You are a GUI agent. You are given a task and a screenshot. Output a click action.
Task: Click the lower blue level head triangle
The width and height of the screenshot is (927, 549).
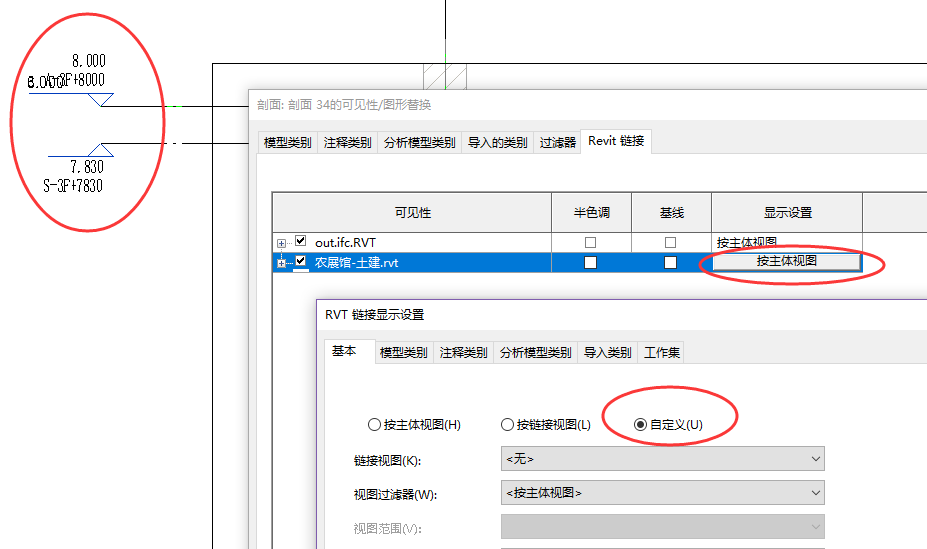click(x=101, y=150)
